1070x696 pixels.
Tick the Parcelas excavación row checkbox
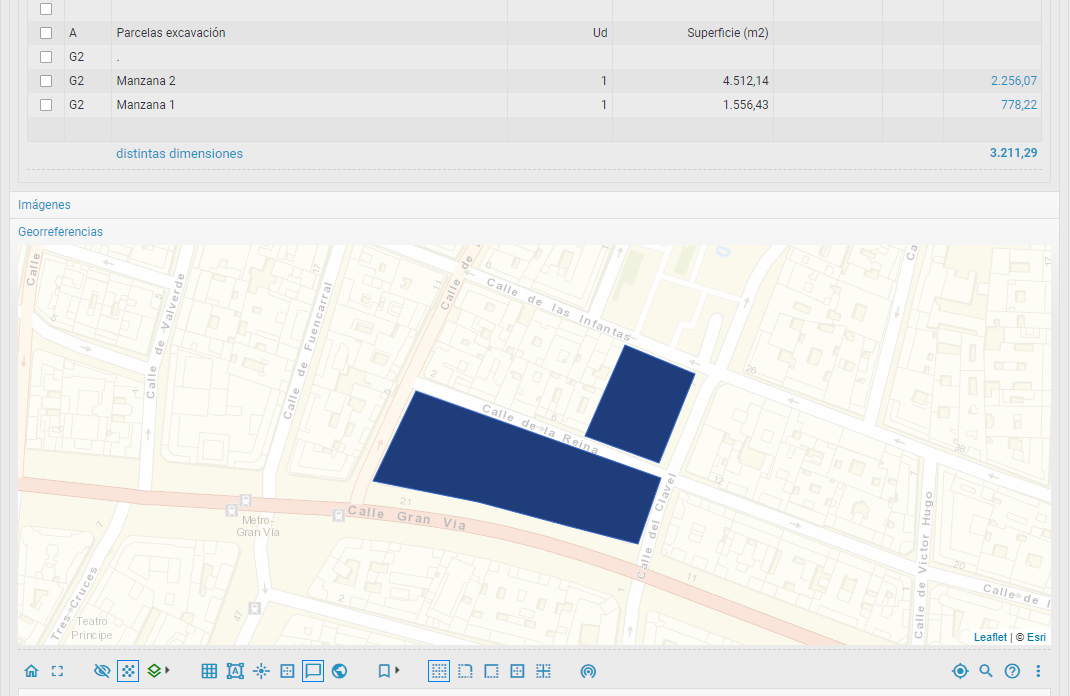coord(46,33)
